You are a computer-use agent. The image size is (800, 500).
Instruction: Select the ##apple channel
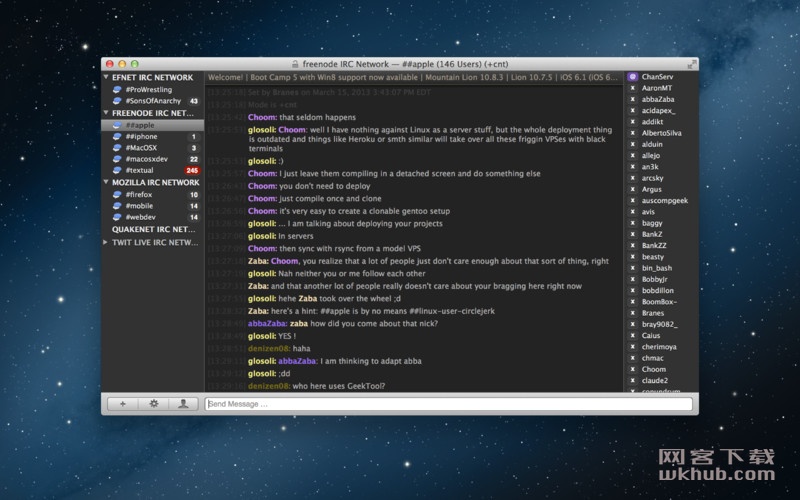pos(153,125)
